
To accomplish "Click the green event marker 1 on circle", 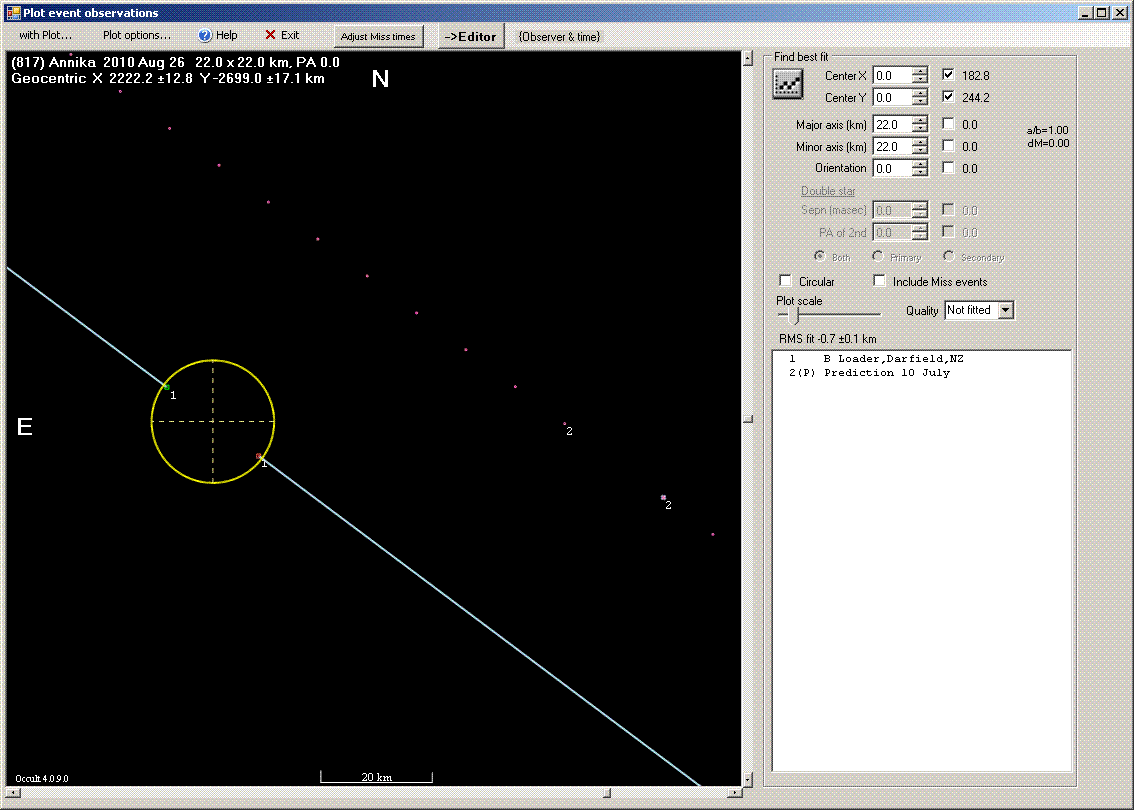I will tap(166, 388).
